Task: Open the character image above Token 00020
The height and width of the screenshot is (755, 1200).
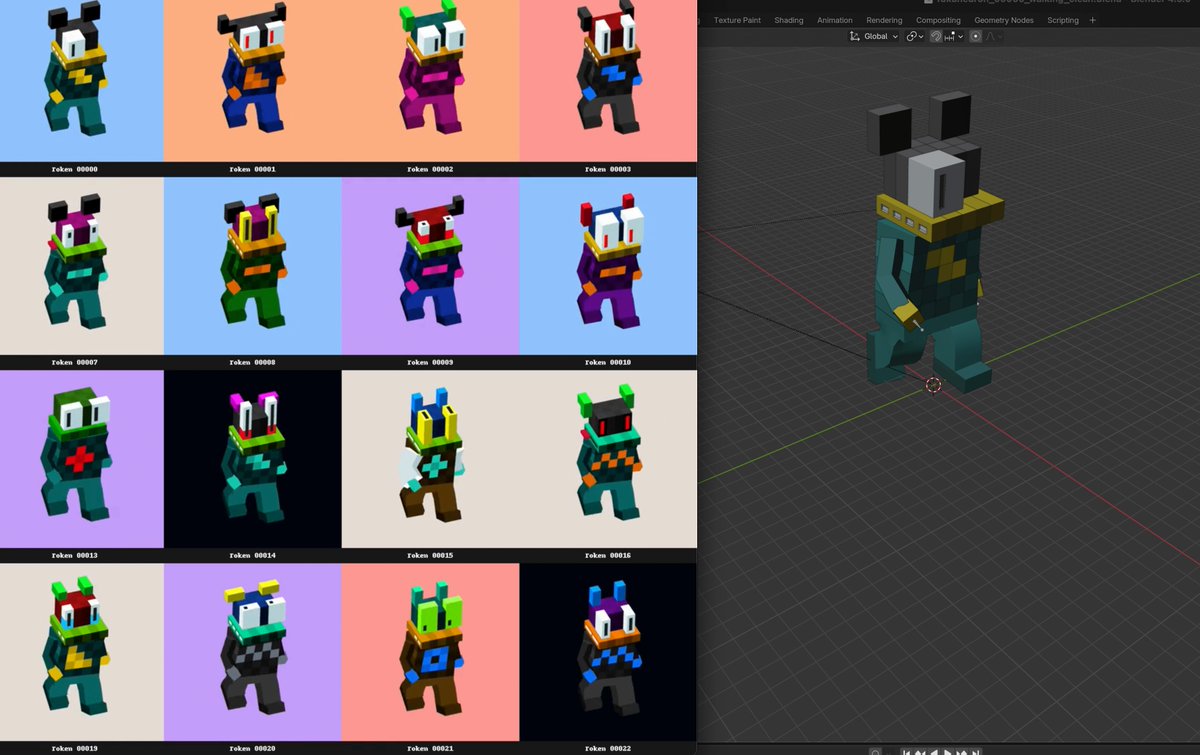Action: click(x=252, y=652)
